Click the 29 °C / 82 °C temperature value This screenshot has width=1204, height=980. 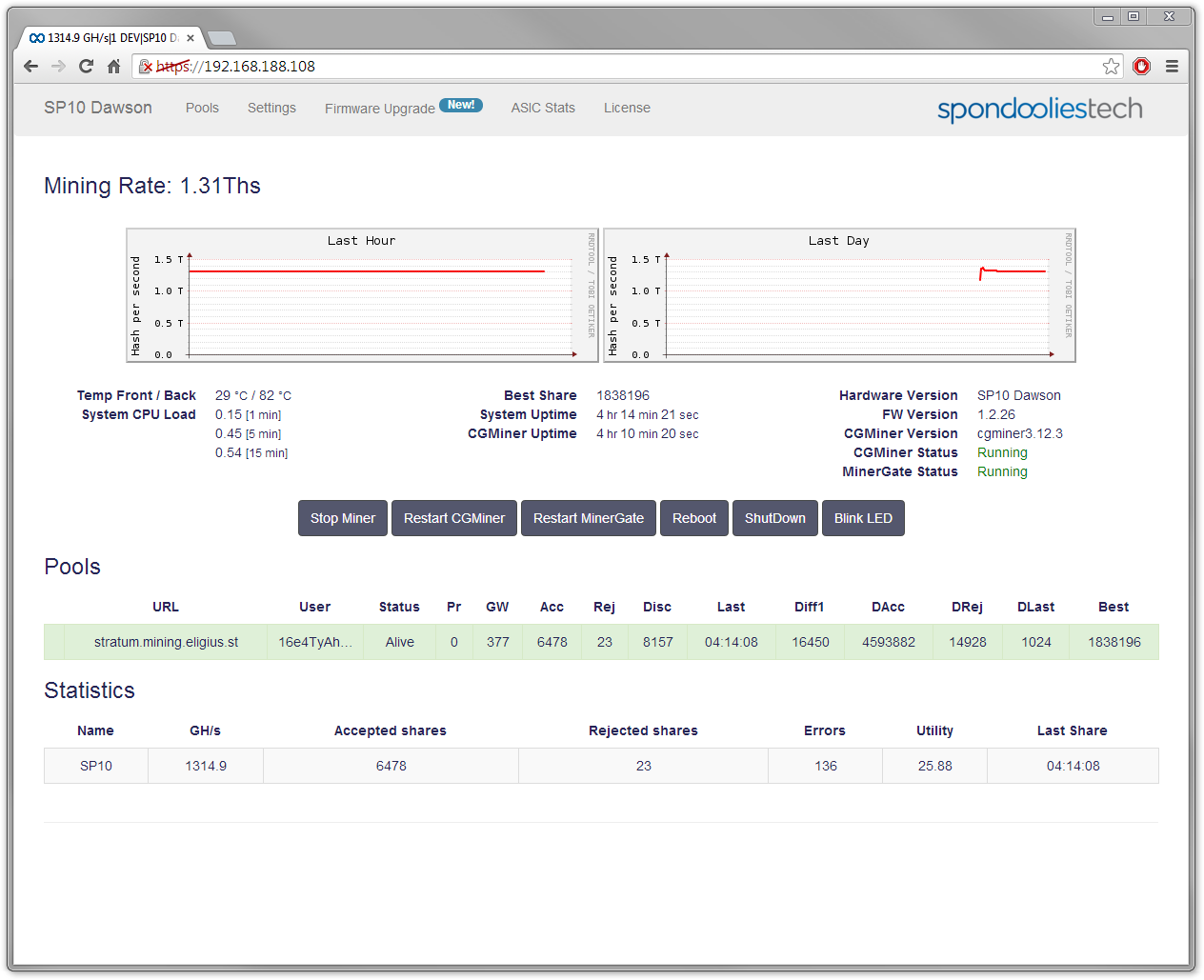point(253,395)
